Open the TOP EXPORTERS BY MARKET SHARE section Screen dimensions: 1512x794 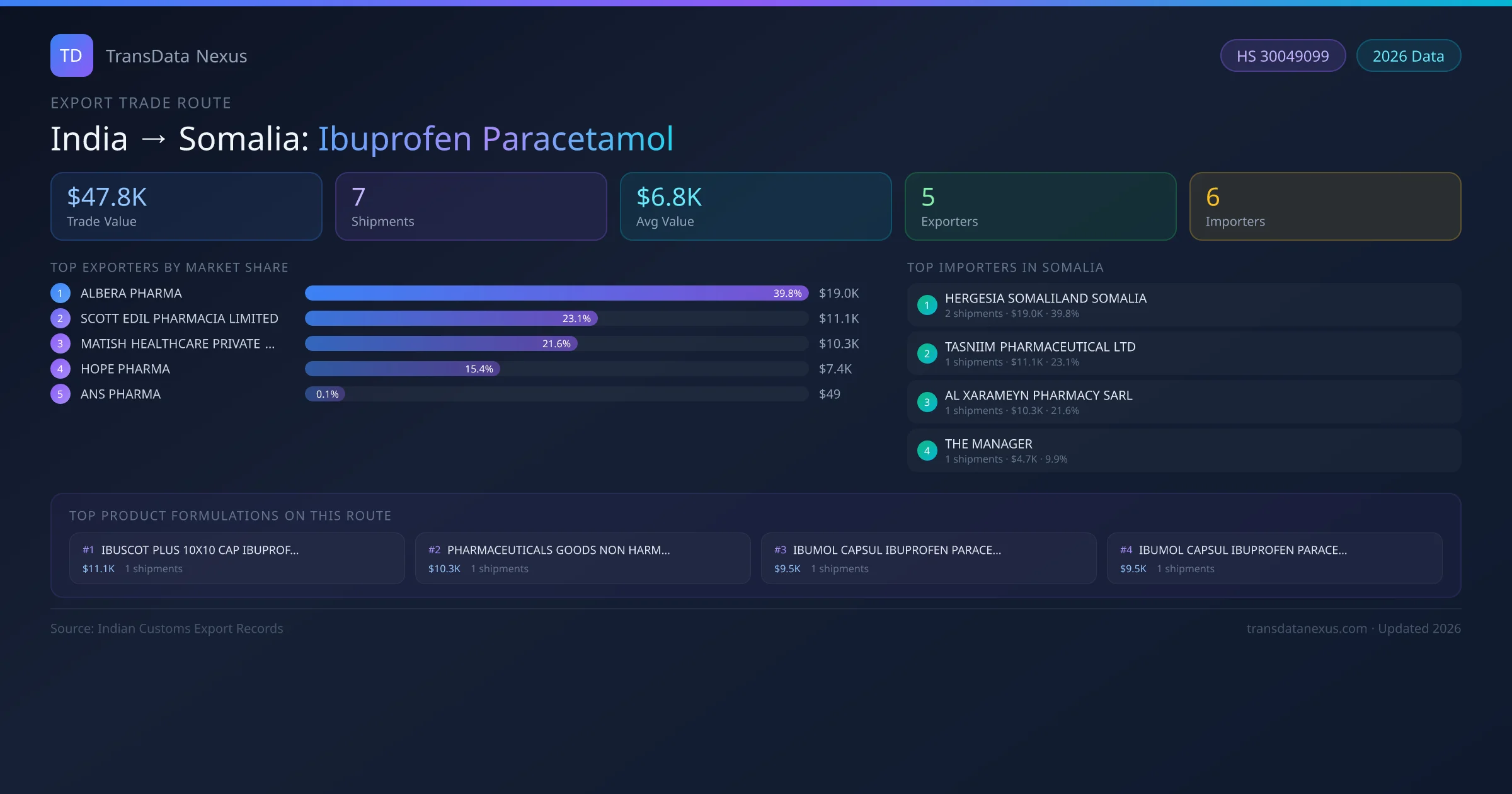pos(169,267)
